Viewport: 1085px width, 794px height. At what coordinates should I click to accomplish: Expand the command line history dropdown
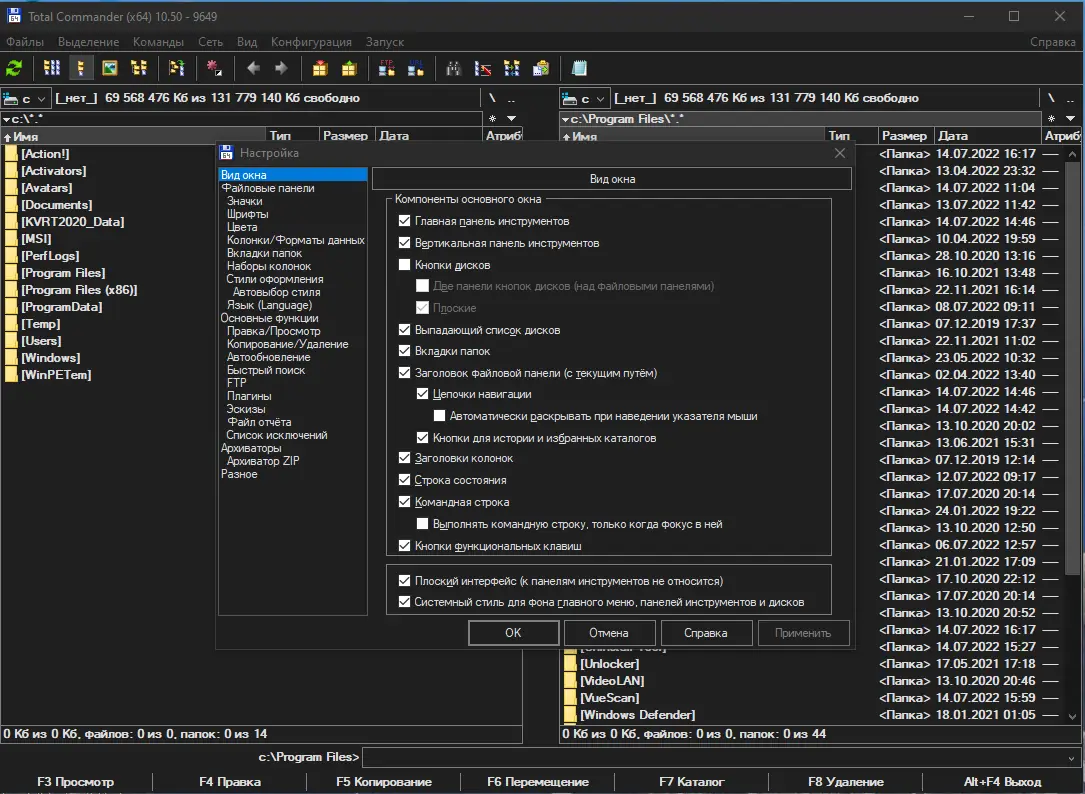point(1072,757)
